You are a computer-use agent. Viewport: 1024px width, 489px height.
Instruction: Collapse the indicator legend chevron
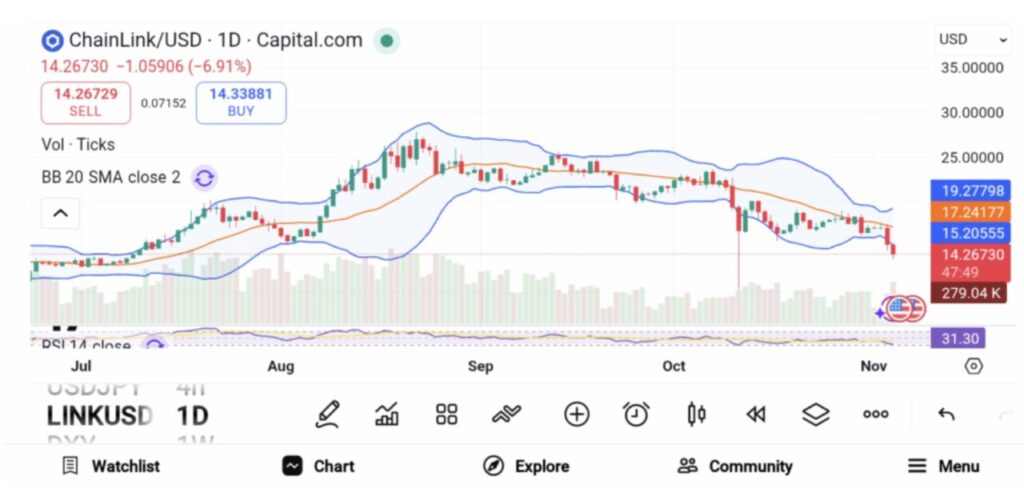pyautogui.click(x=60, y=212)
